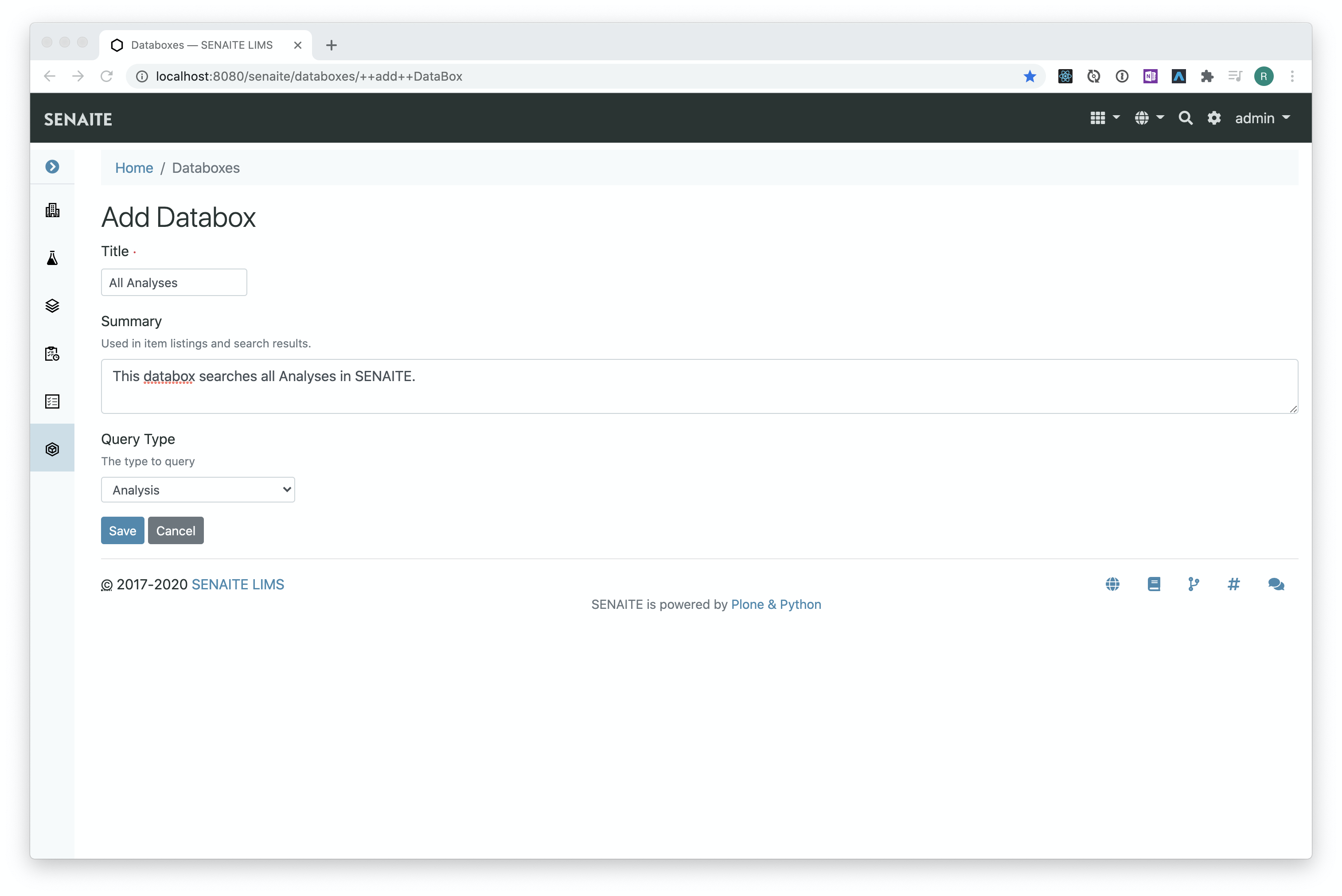Cancel adding the databox
Viewport: 1342px width, 896px height.
pyautogui.click(x=176, y=531)
